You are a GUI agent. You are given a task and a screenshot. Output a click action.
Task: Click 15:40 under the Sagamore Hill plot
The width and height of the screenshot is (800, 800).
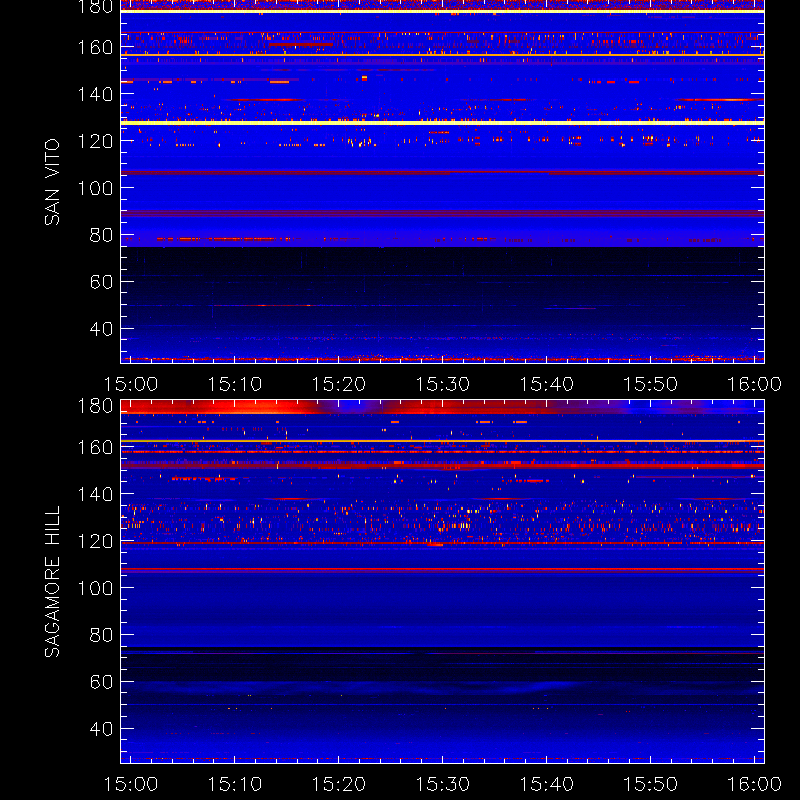click(x=546, y=784)
